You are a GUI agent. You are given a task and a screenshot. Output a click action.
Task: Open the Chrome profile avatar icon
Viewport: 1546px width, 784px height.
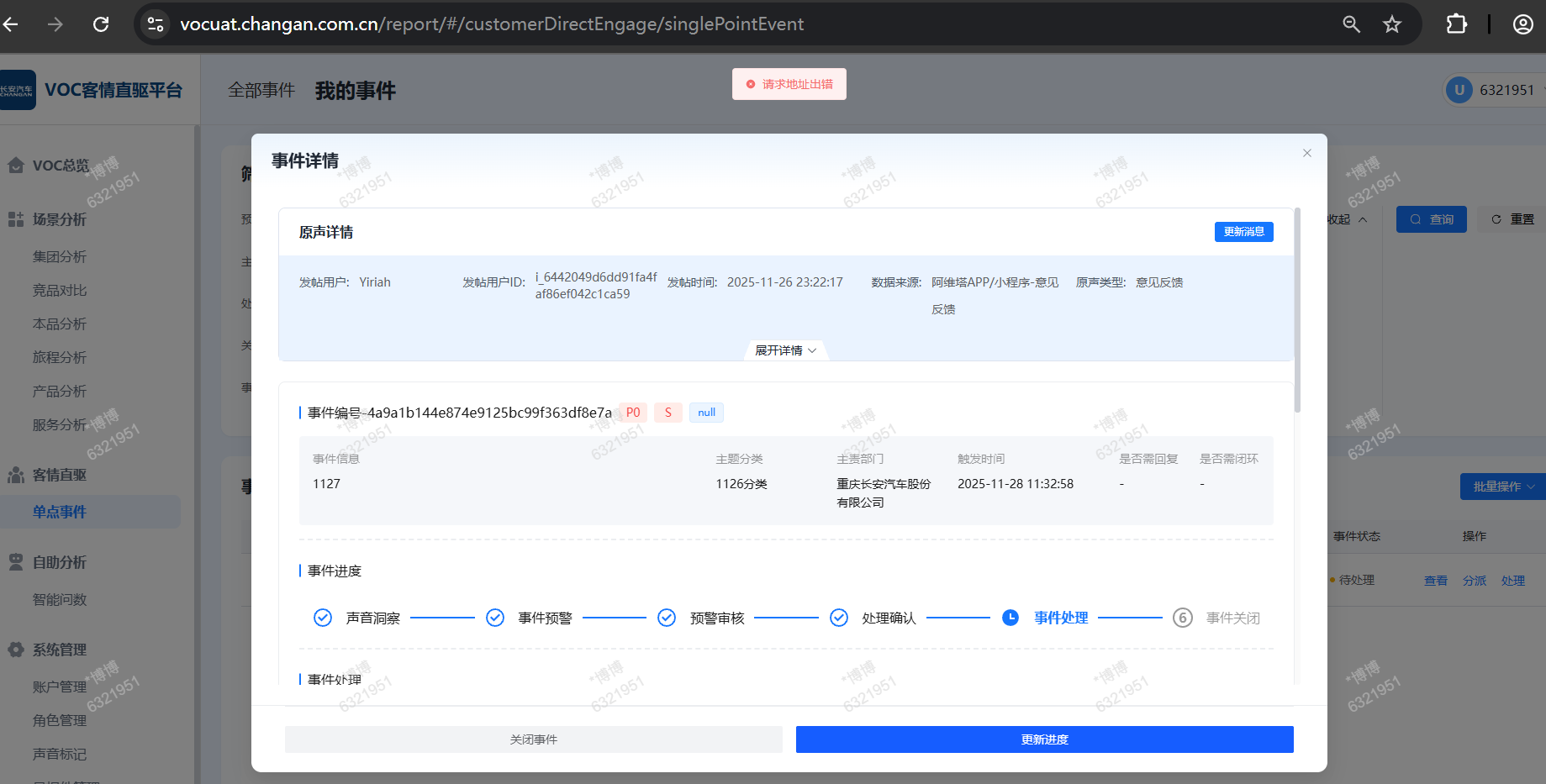1522,24
